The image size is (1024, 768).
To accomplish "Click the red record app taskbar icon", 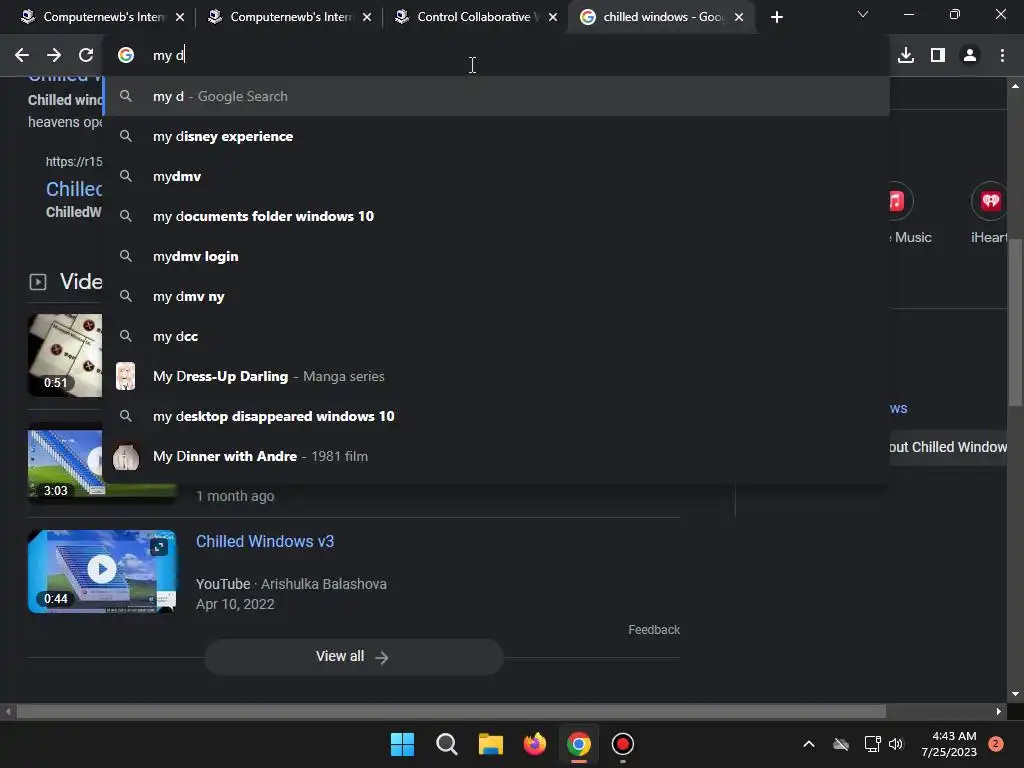I will click(622, 744).
